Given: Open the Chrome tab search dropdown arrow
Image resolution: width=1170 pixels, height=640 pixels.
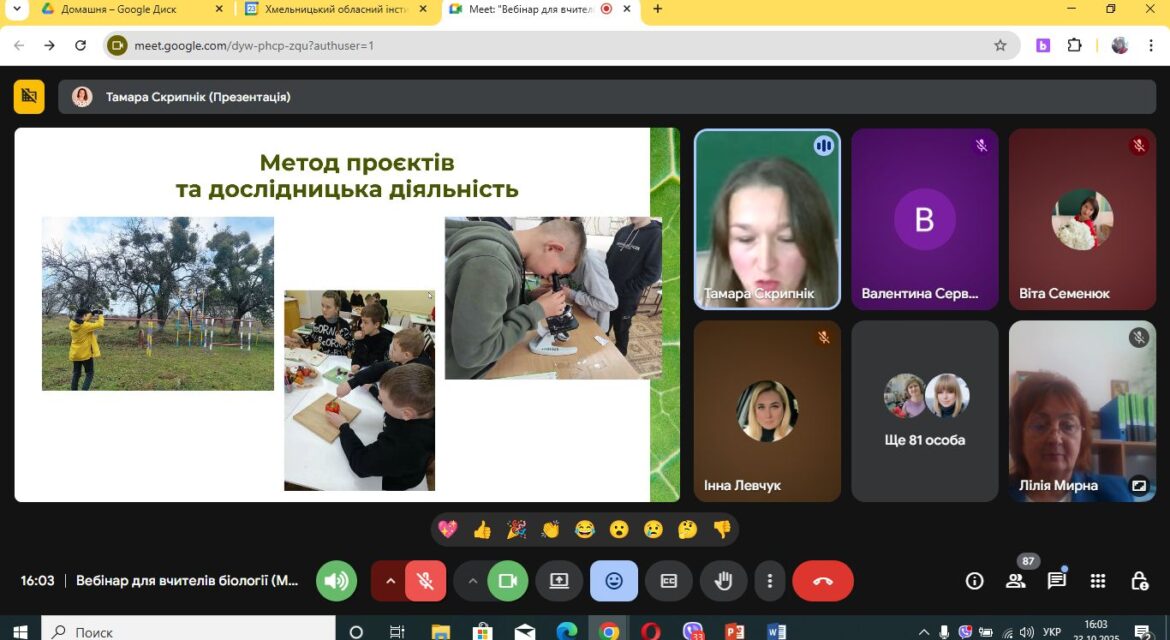Looking at the screenshot, I should 16,9.
